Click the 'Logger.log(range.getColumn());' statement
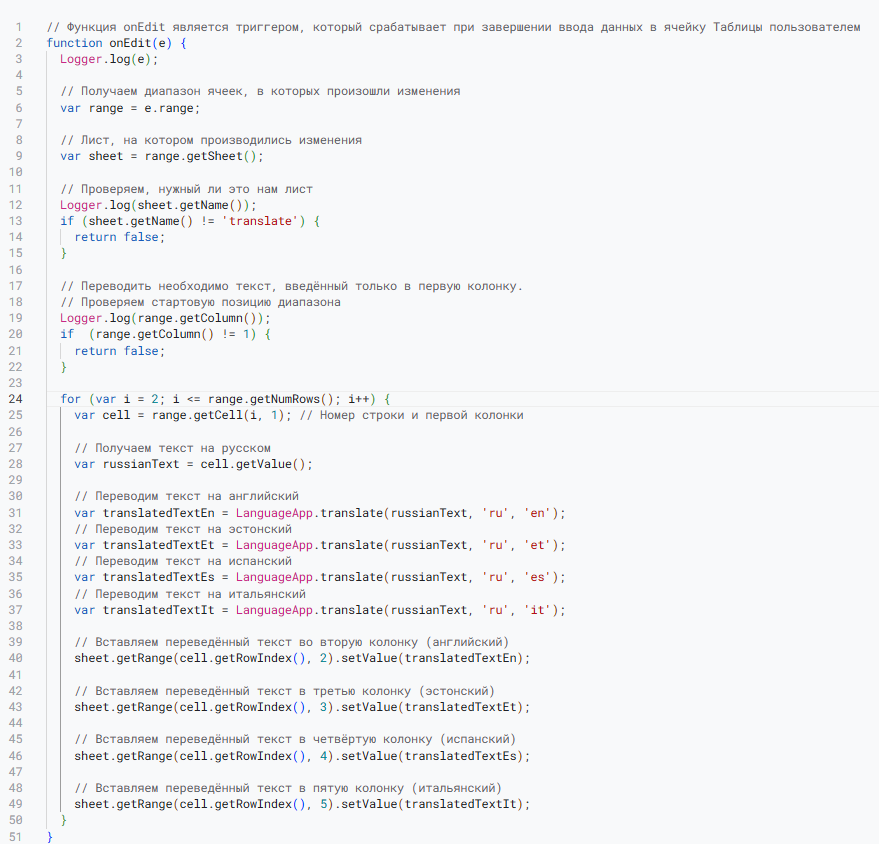 (x=165, y=318)
